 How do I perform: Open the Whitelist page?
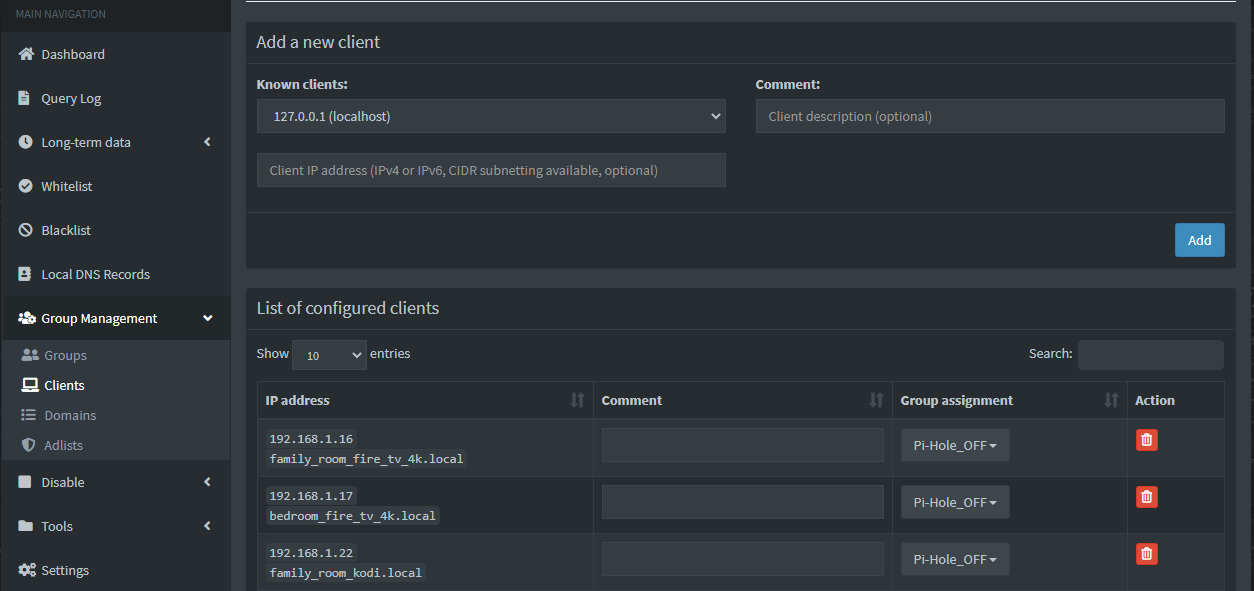coord(66,186)
